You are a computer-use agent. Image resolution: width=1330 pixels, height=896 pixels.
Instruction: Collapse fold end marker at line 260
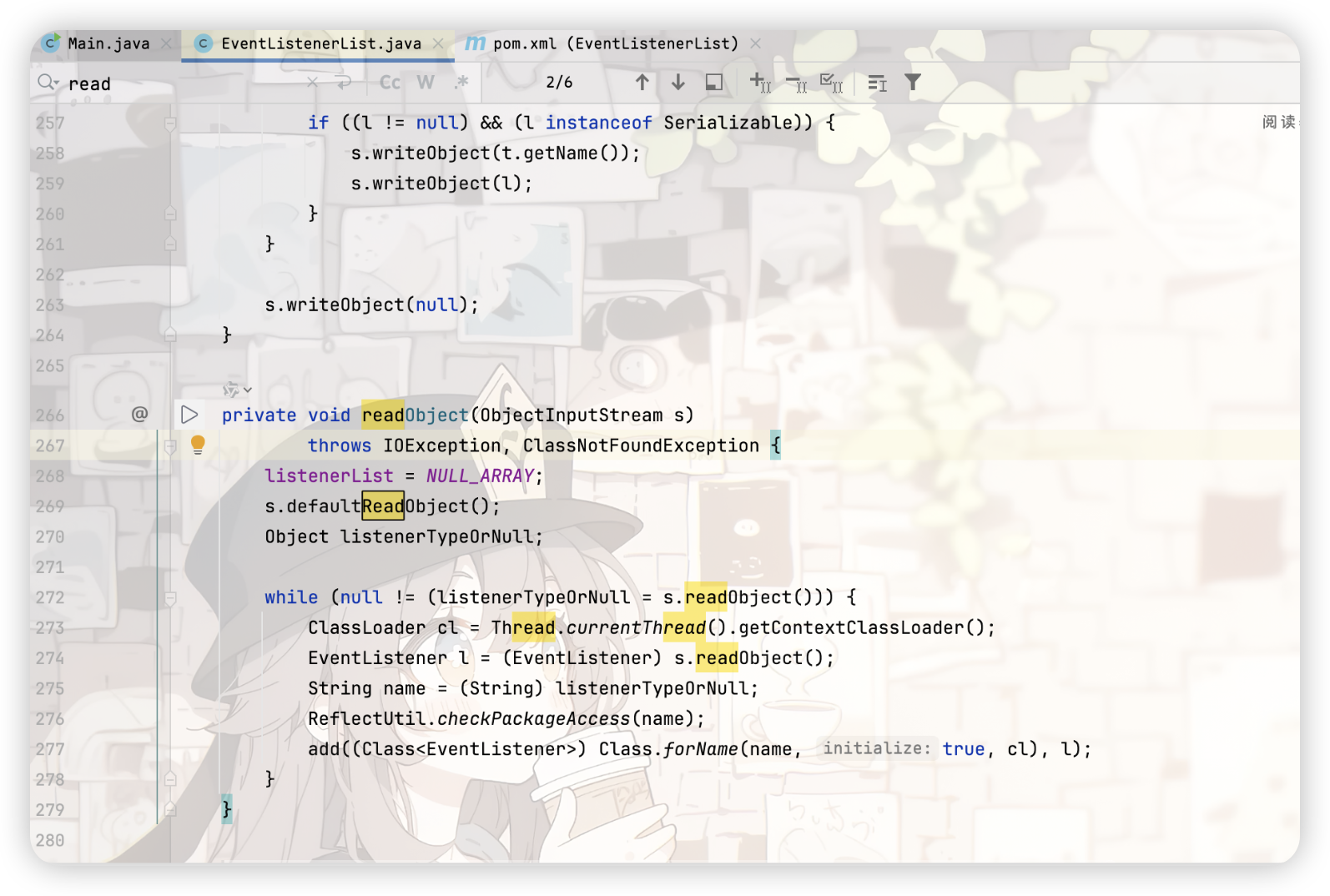click(170, 214)
